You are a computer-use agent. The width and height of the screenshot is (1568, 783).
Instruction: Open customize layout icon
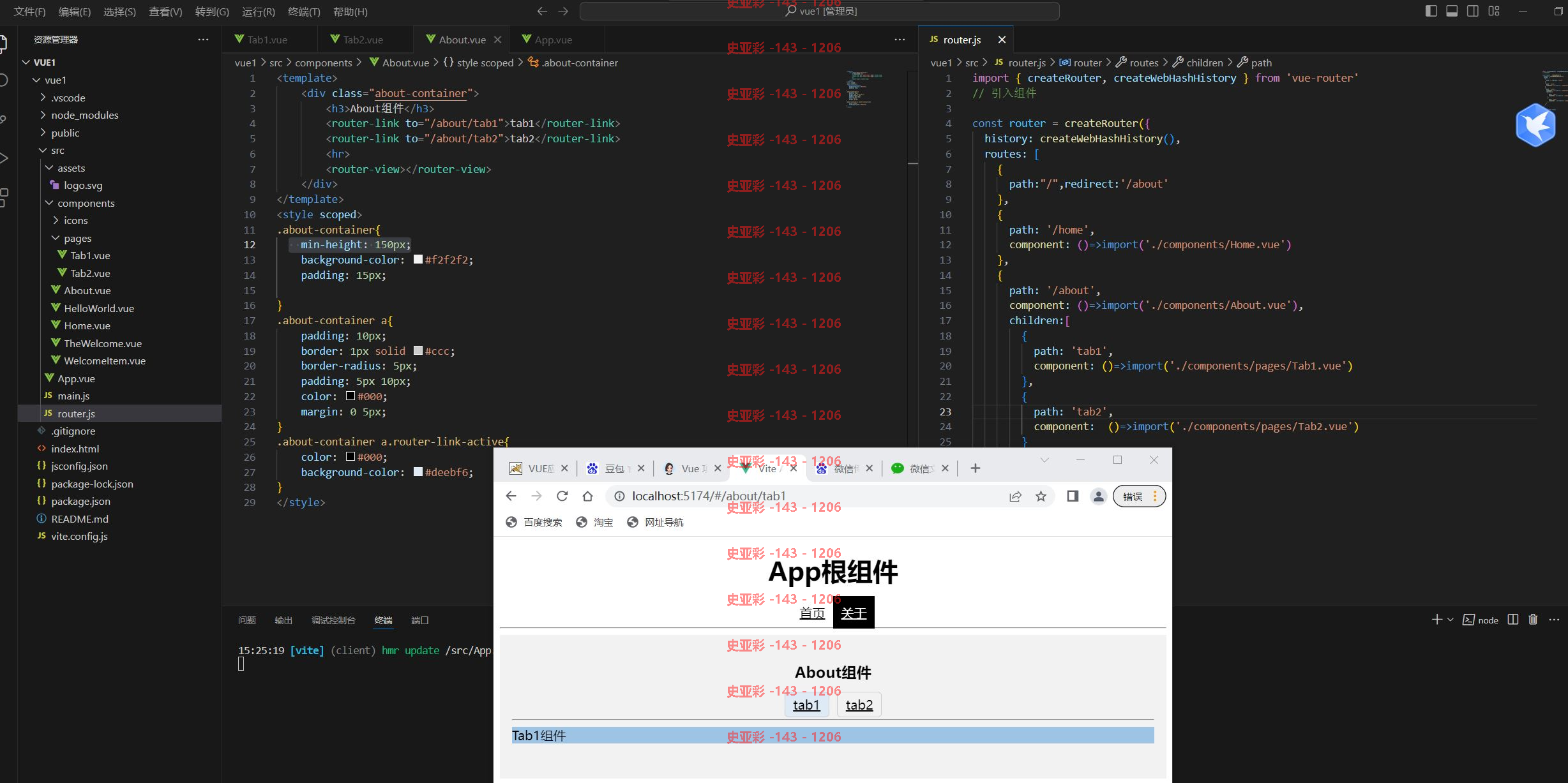tap(1494, 11)
